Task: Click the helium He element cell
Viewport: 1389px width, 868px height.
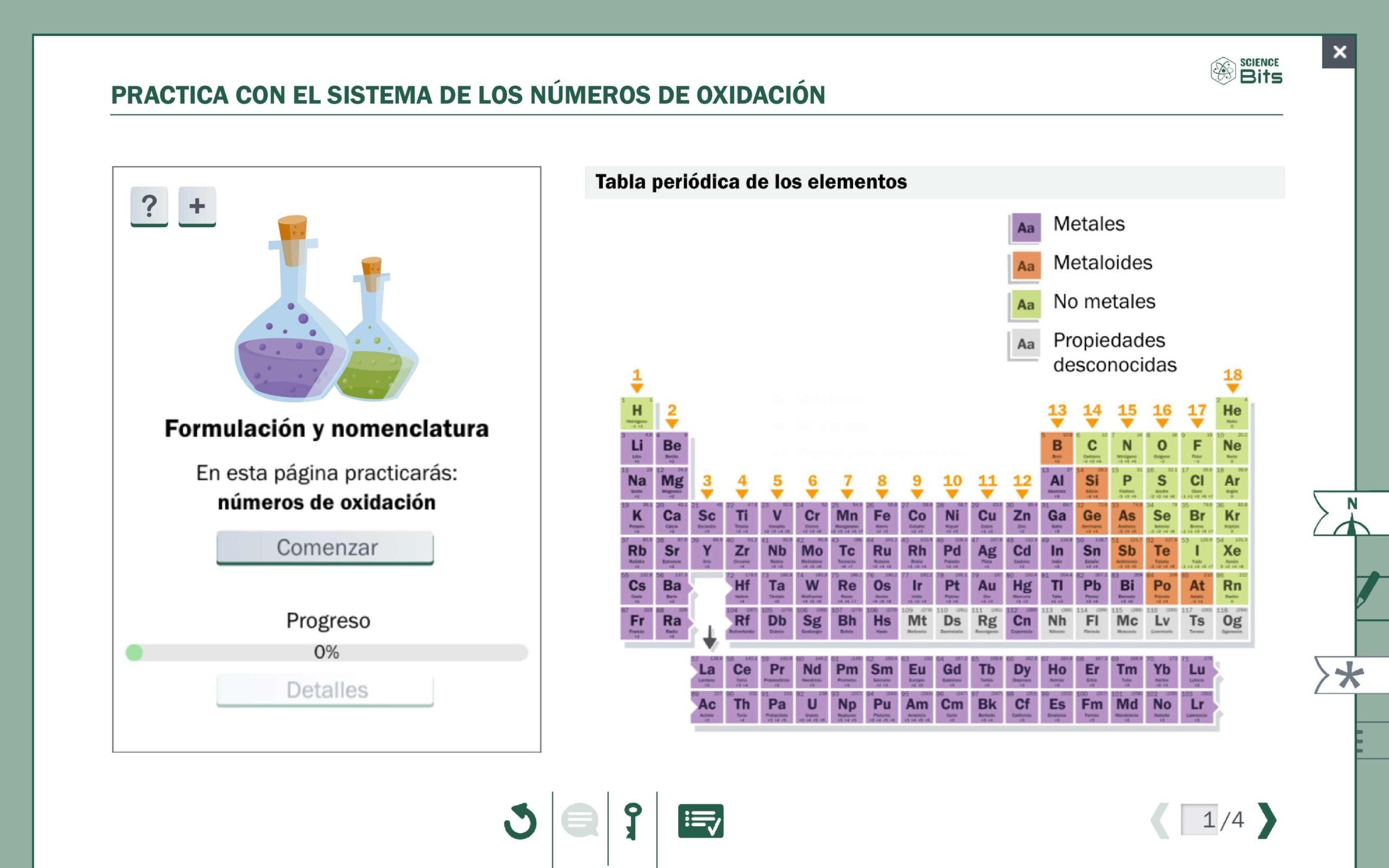Action: 1232,413
